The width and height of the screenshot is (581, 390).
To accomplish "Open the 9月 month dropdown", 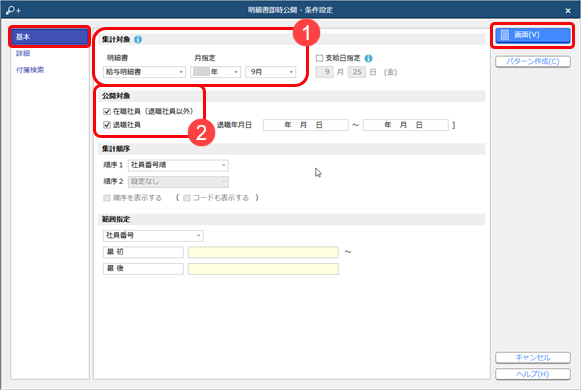I will click(270, 72).
